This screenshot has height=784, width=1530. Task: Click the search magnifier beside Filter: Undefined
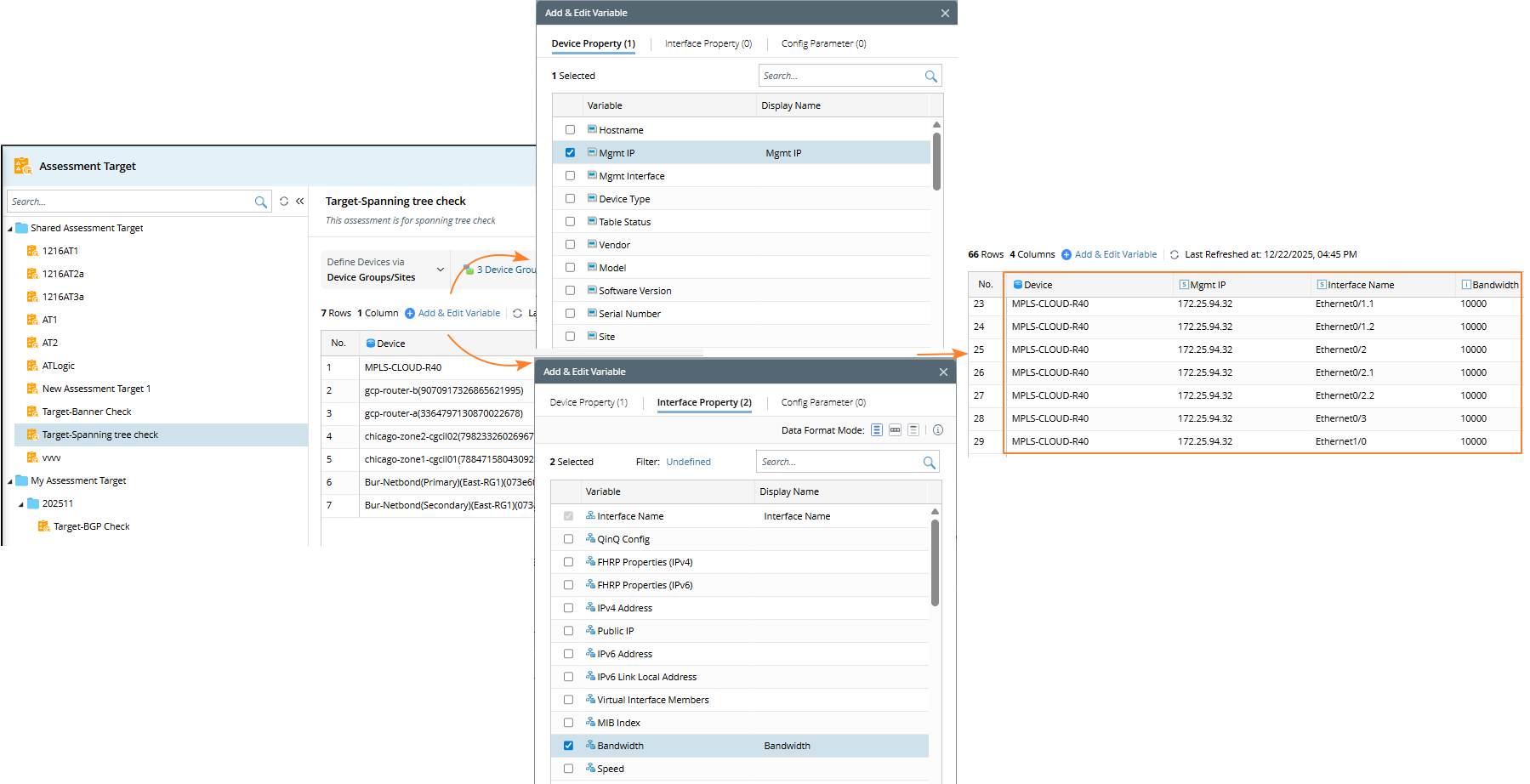[x=929, y=463]
